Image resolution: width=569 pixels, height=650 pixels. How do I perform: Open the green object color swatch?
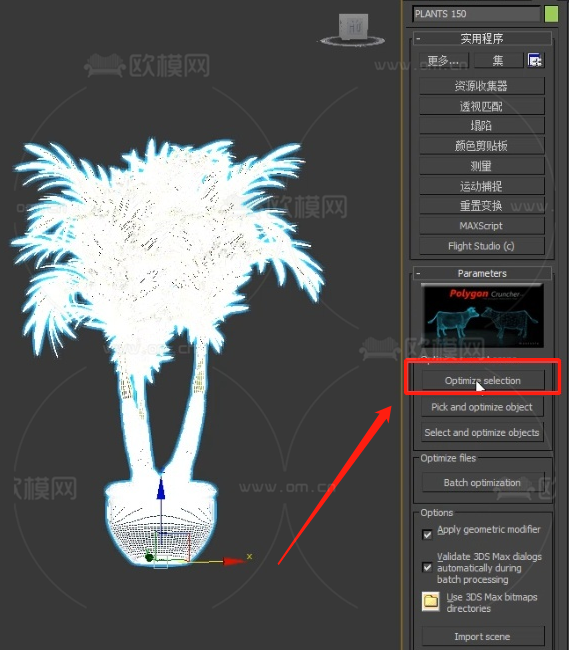point(551,14)
